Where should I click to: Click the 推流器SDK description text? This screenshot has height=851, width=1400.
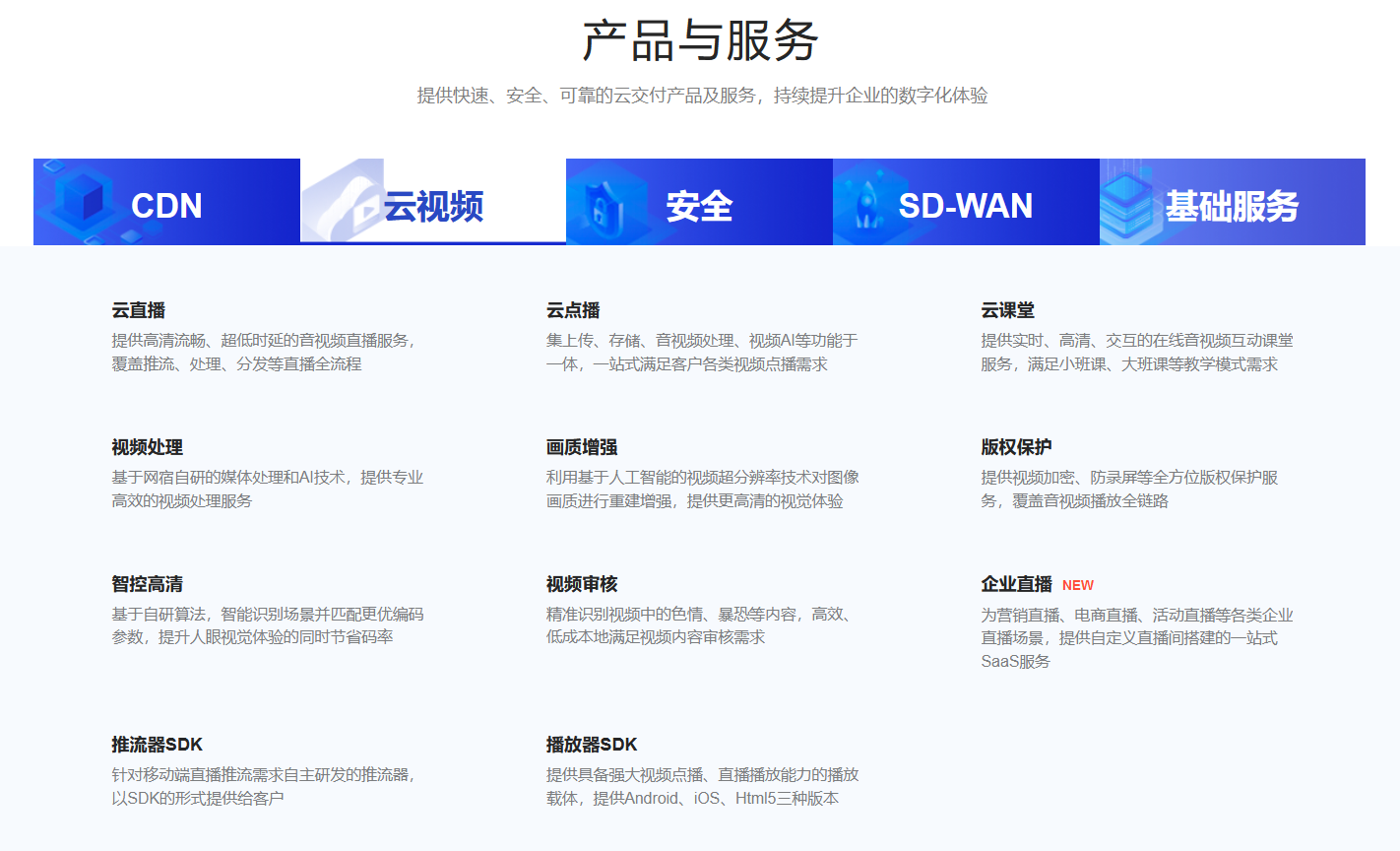click(x=266, y=787)
